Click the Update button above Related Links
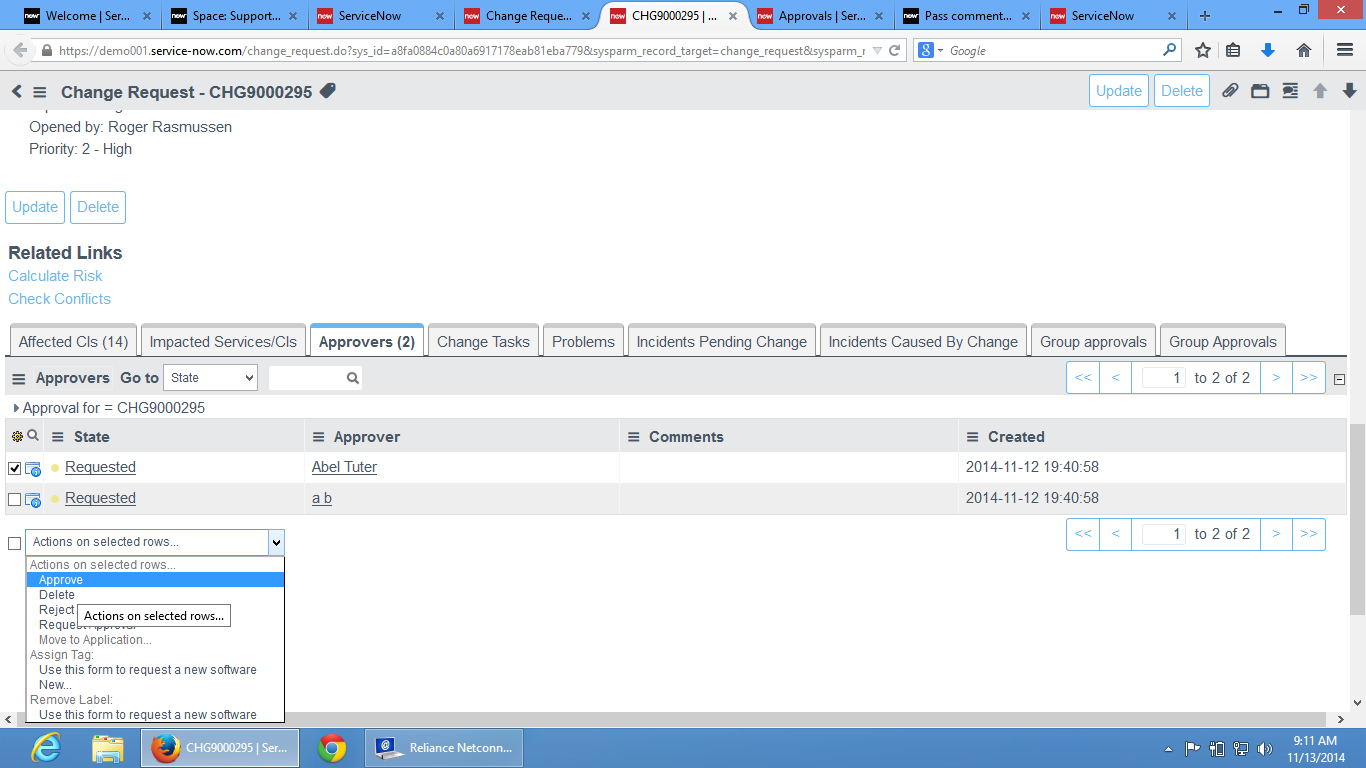Screen dimensions: 1366x768 click(35, 207)
